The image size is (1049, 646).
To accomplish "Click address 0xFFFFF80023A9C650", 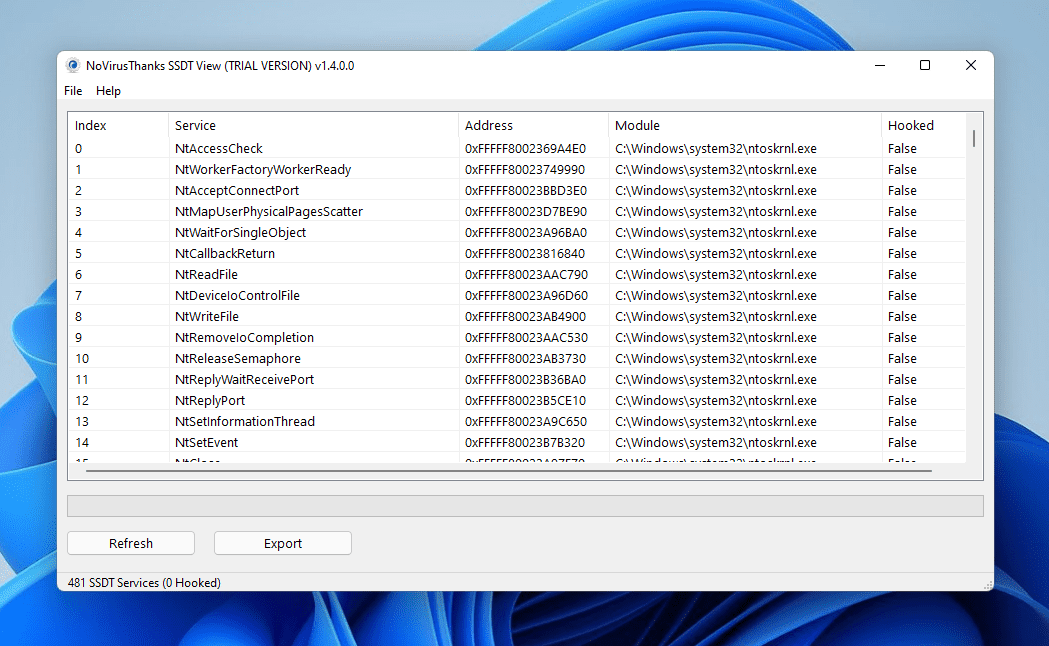I will point(525,421).
